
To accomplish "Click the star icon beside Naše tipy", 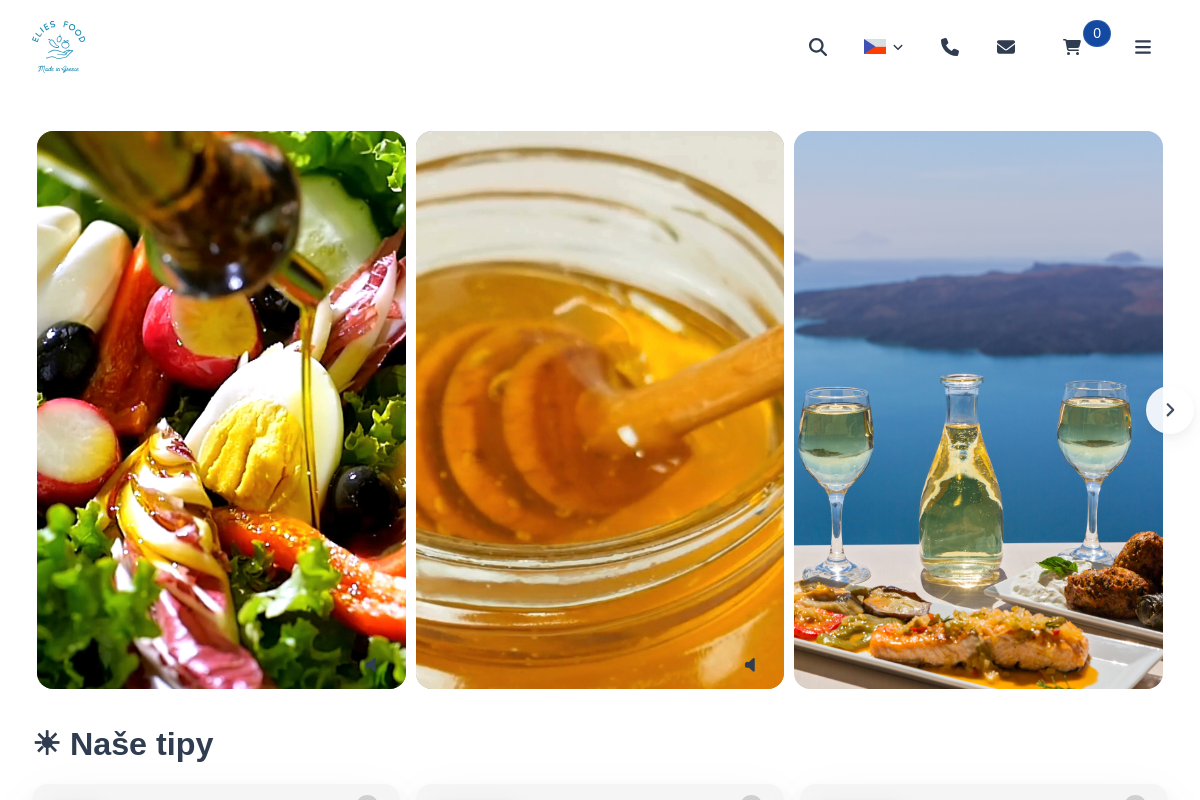I will (x=47, y=743).
